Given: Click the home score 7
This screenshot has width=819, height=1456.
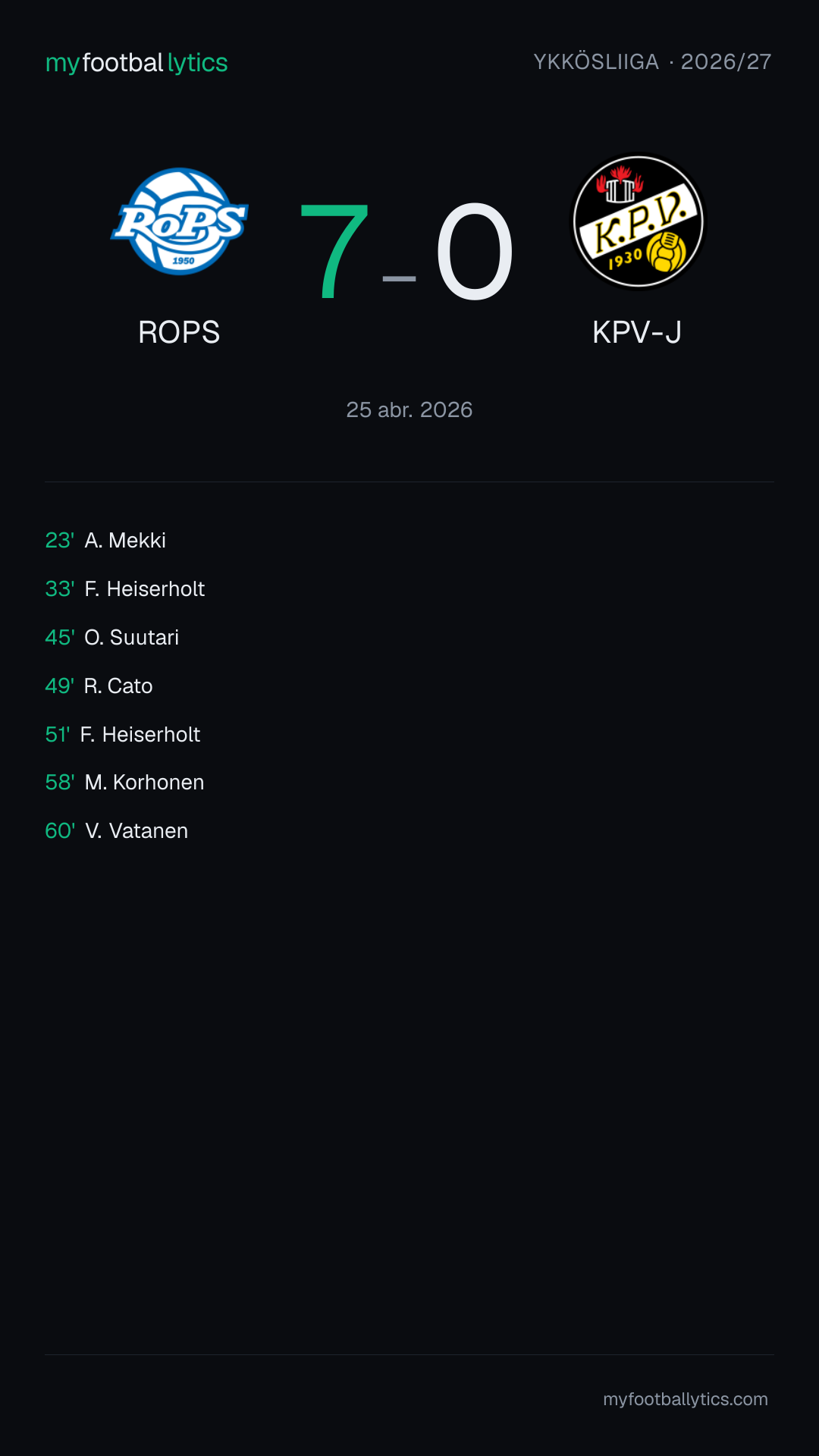Looking at the screenshot, I should click(x=334, y=250).
